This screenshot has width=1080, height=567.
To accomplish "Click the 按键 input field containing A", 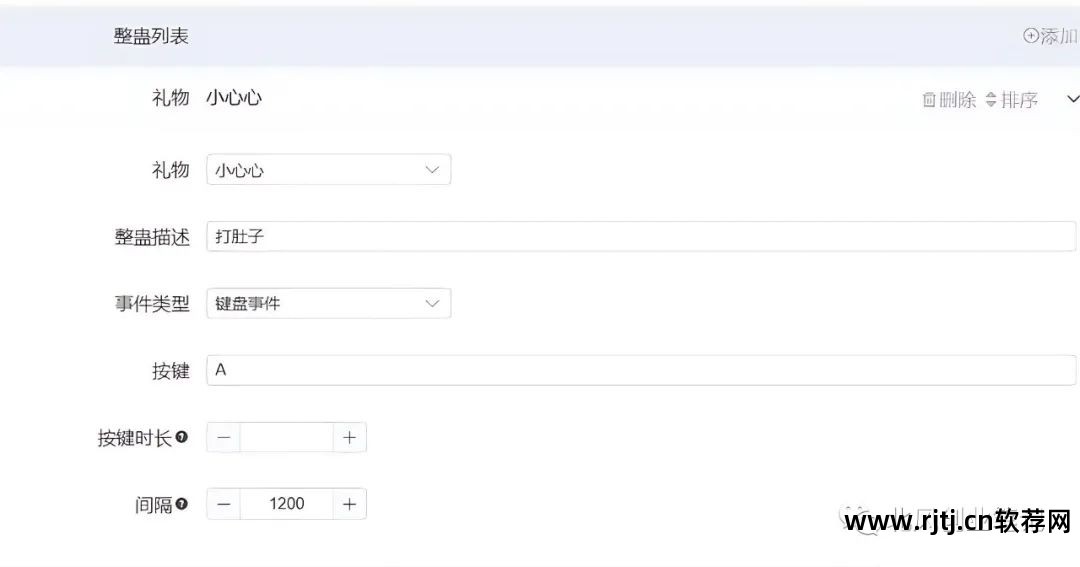I will 640,370.
